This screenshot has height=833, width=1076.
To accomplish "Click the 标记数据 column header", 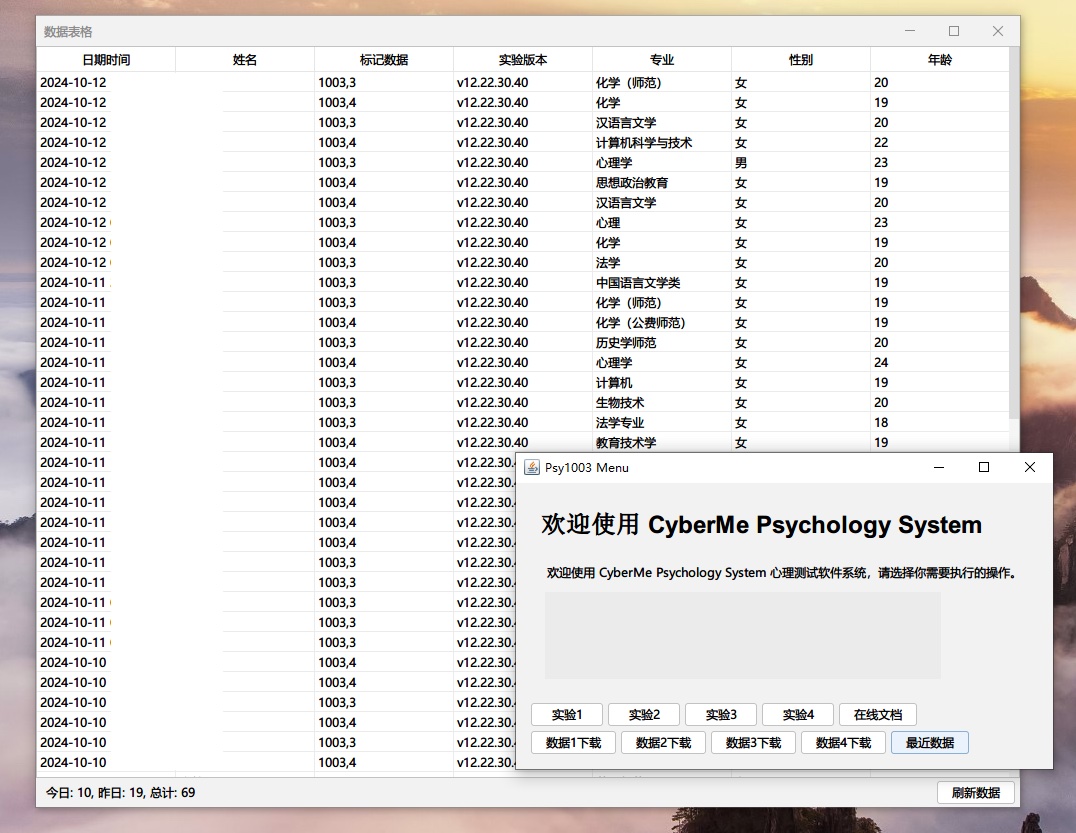I will 384,60.
